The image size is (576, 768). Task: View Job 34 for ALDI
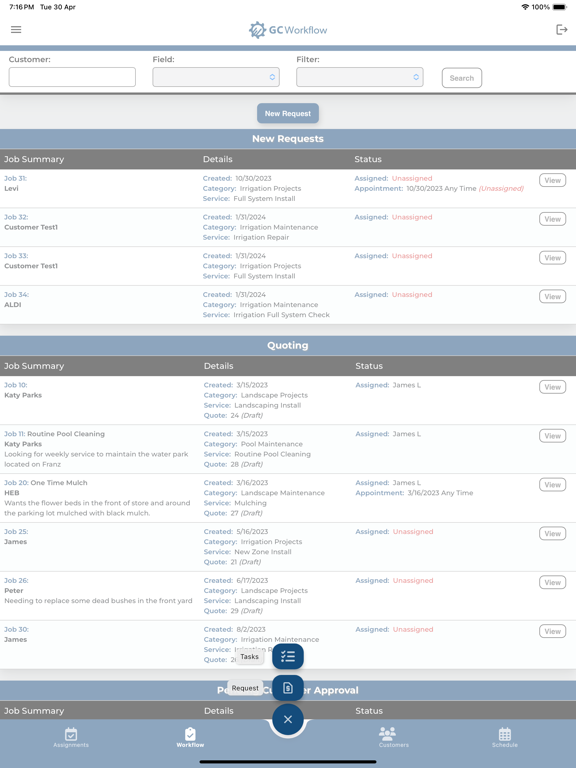point(552,296)
